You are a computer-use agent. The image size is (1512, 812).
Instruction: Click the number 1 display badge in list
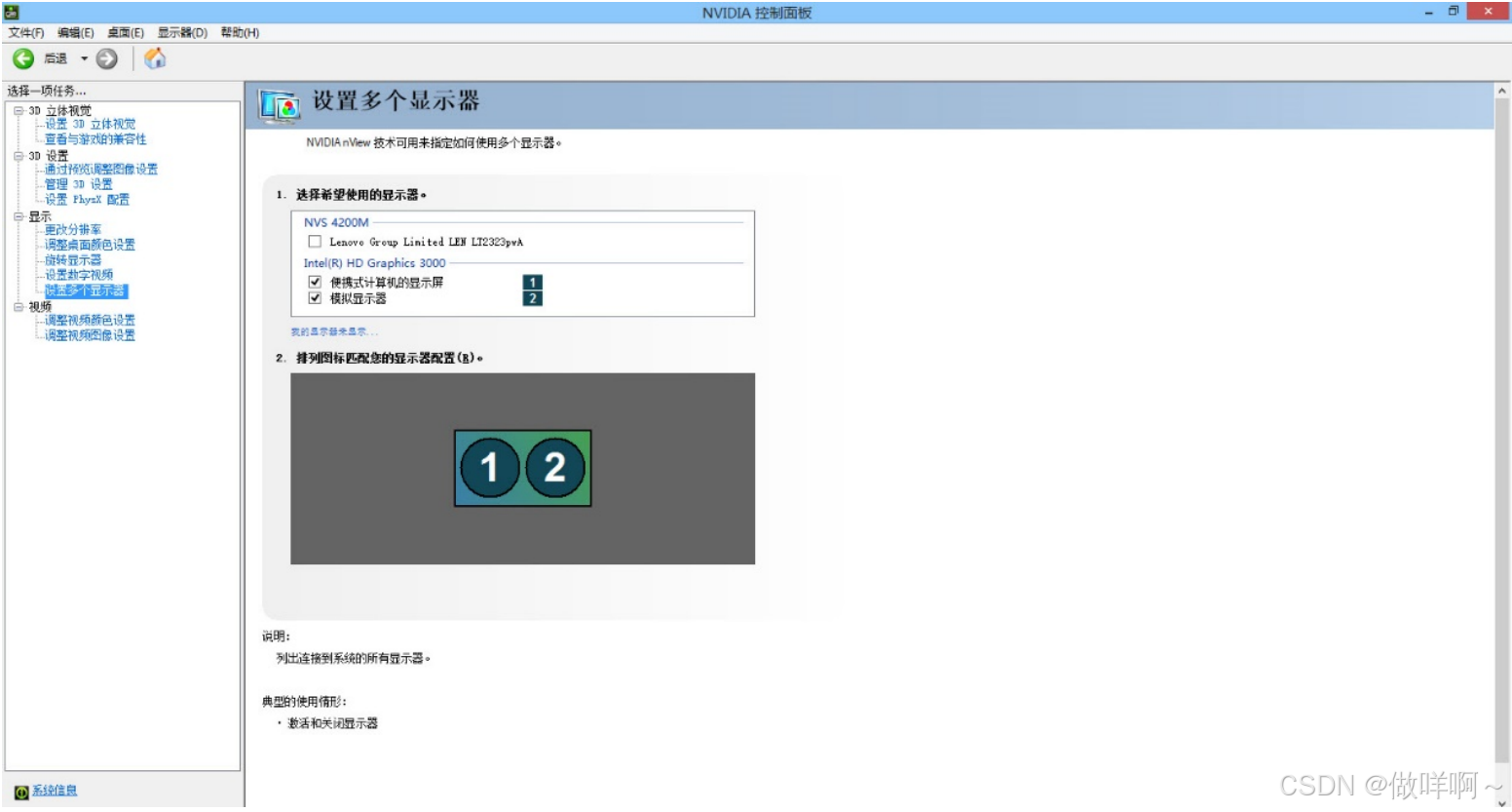tap(532, 283)
